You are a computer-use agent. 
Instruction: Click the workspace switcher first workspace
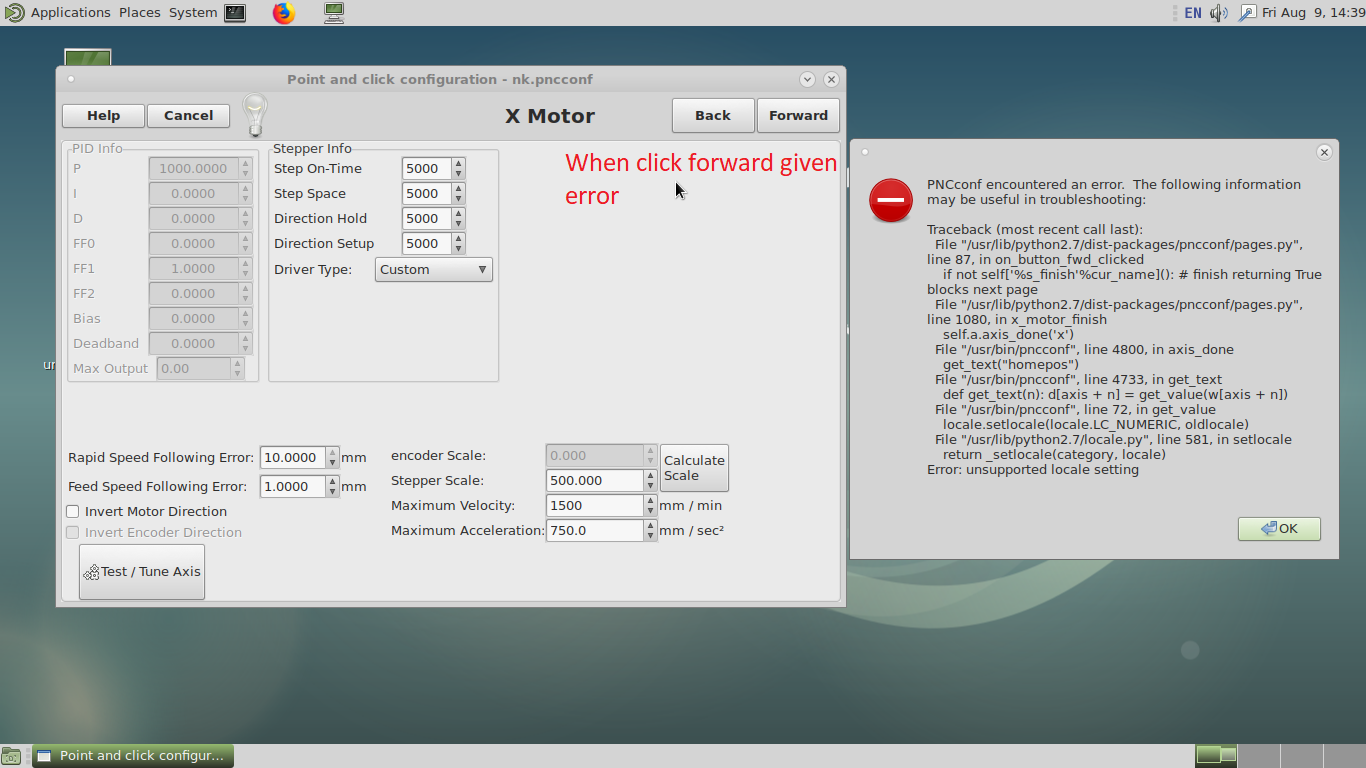[1217, 755]
